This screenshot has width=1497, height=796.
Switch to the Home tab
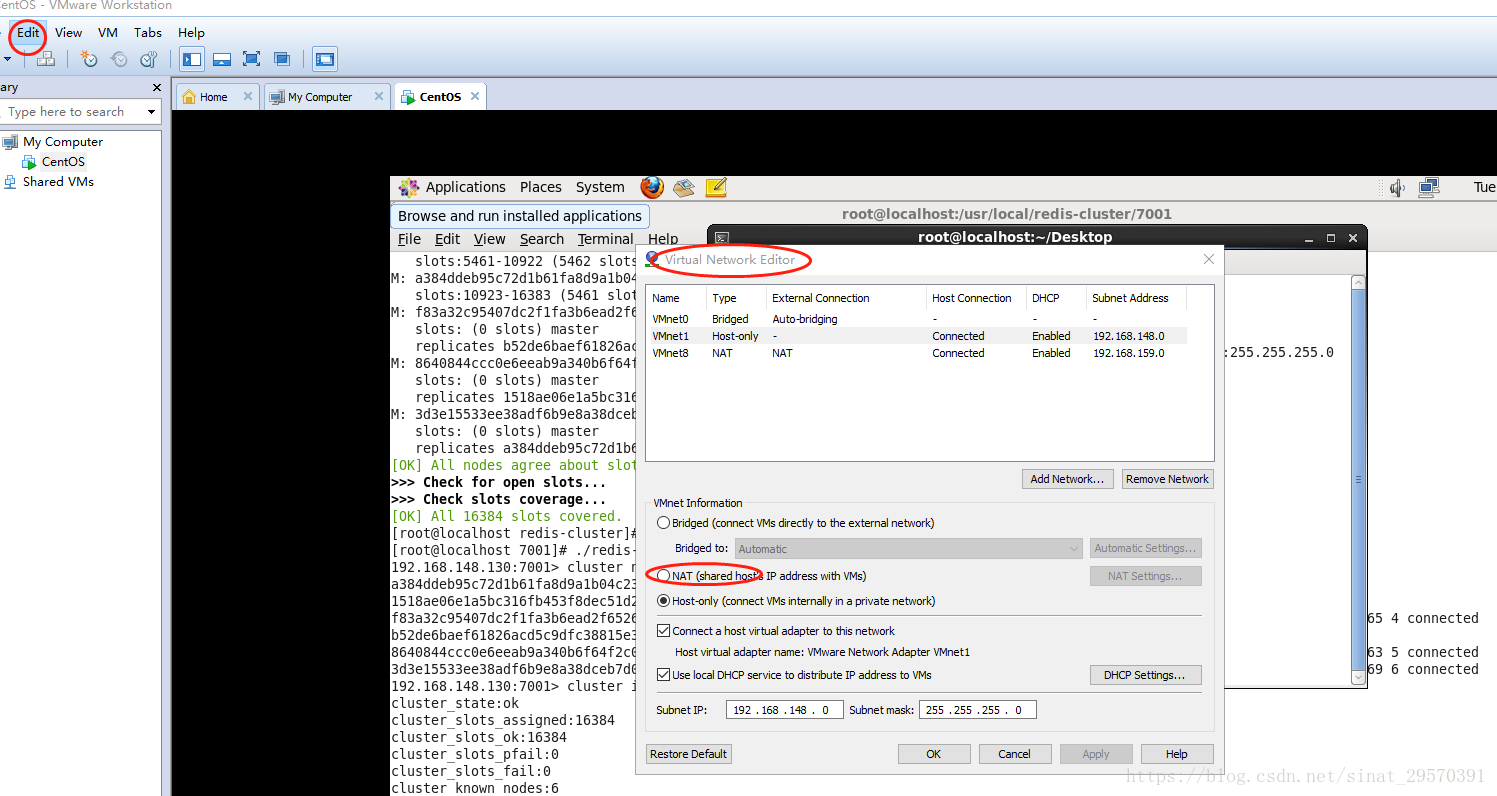click(x=218, y=96)
